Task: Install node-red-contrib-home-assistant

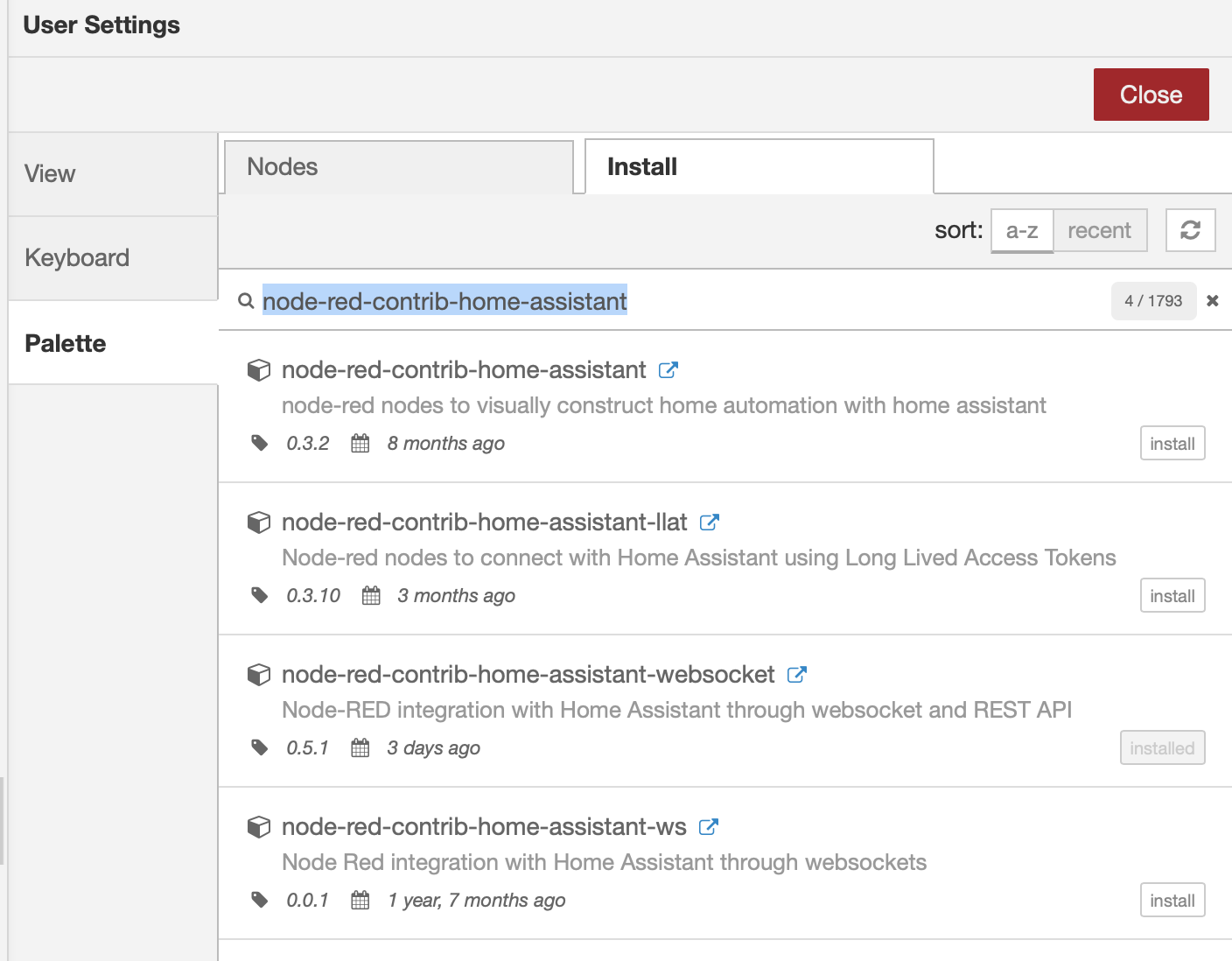Action: [1172, 443]
